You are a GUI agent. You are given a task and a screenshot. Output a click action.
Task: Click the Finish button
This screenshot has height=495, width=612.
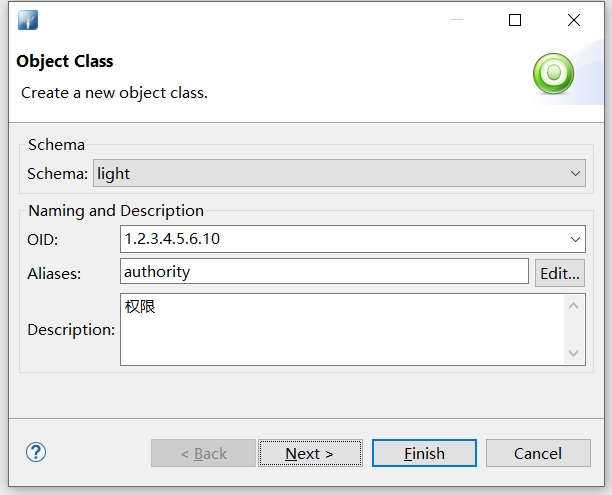click(x=424, y=453)
